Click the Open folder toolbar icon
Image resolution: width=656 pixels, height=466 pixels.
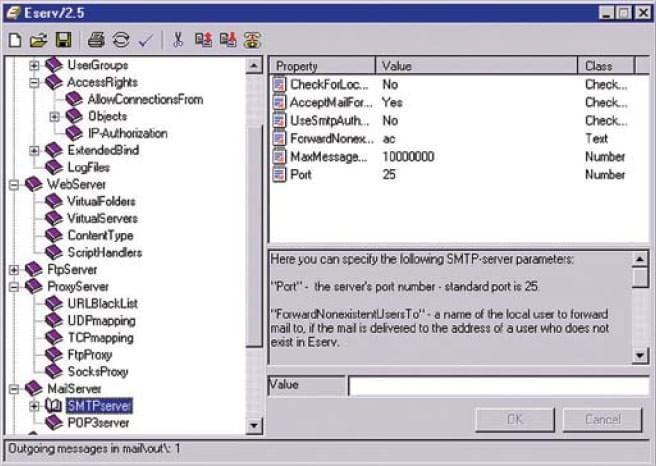[x=38, y=41]
